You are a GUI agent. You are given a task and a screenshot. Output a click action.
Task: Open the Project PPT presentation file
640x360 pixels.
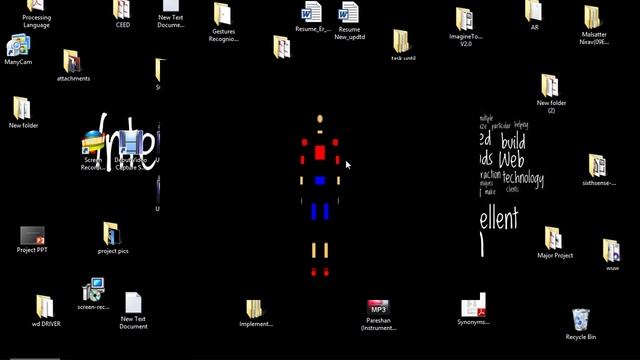[32, 236]
